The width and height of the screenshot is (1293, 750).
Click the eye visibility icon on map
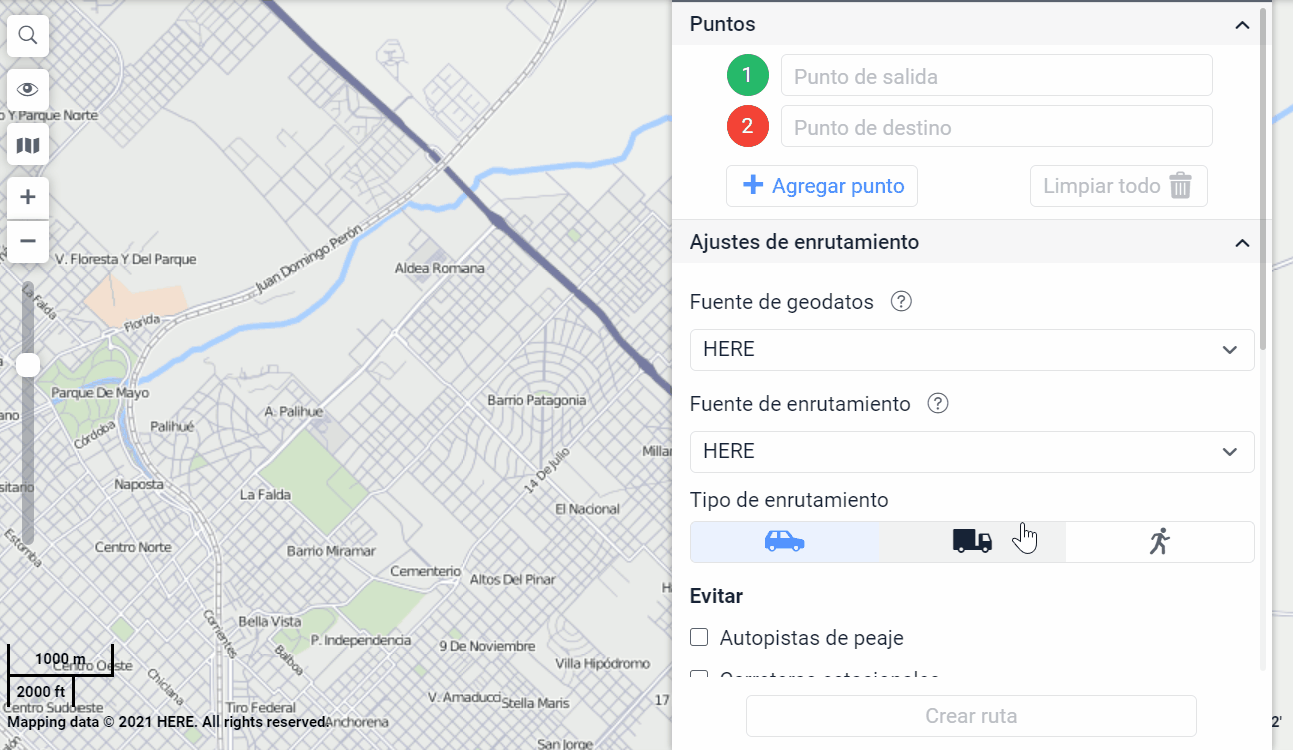28,90
